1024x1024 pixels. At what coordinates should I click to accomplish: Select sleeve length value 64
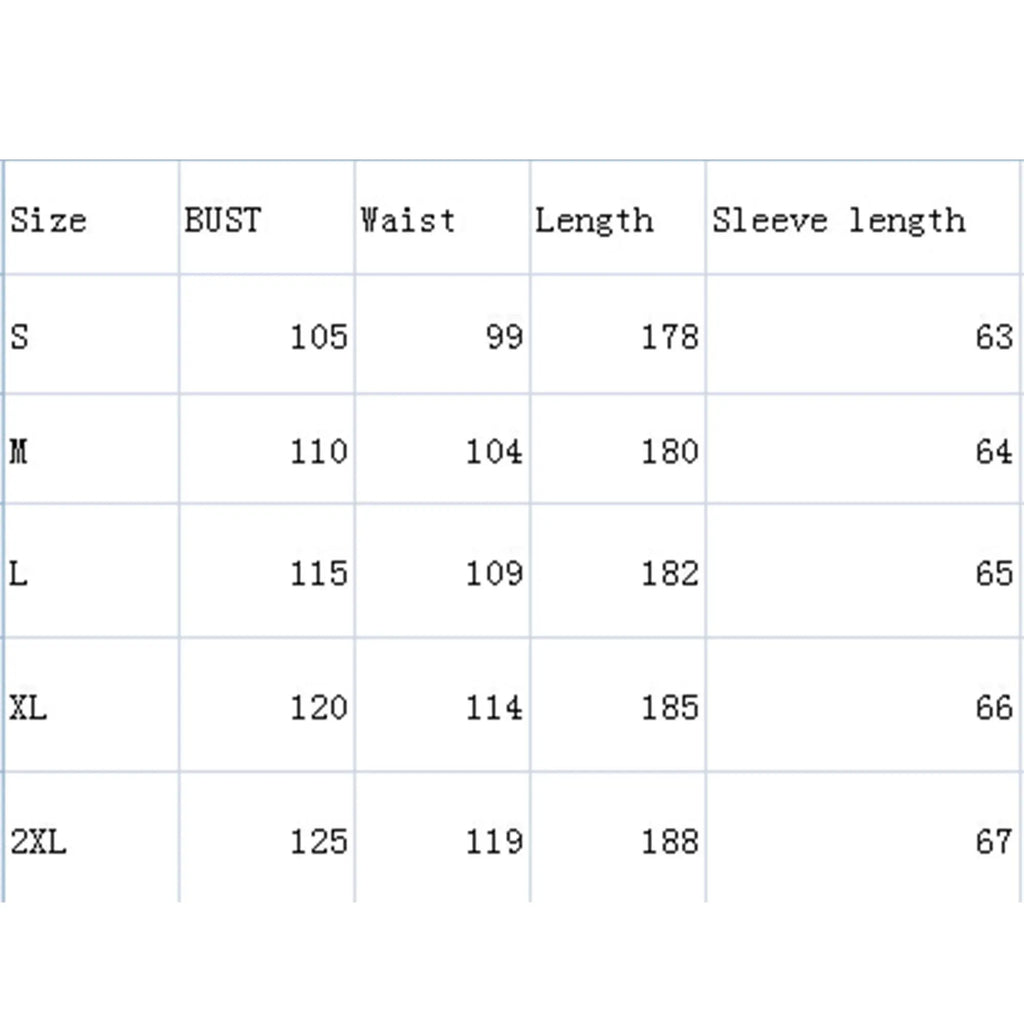coord(993,452)
